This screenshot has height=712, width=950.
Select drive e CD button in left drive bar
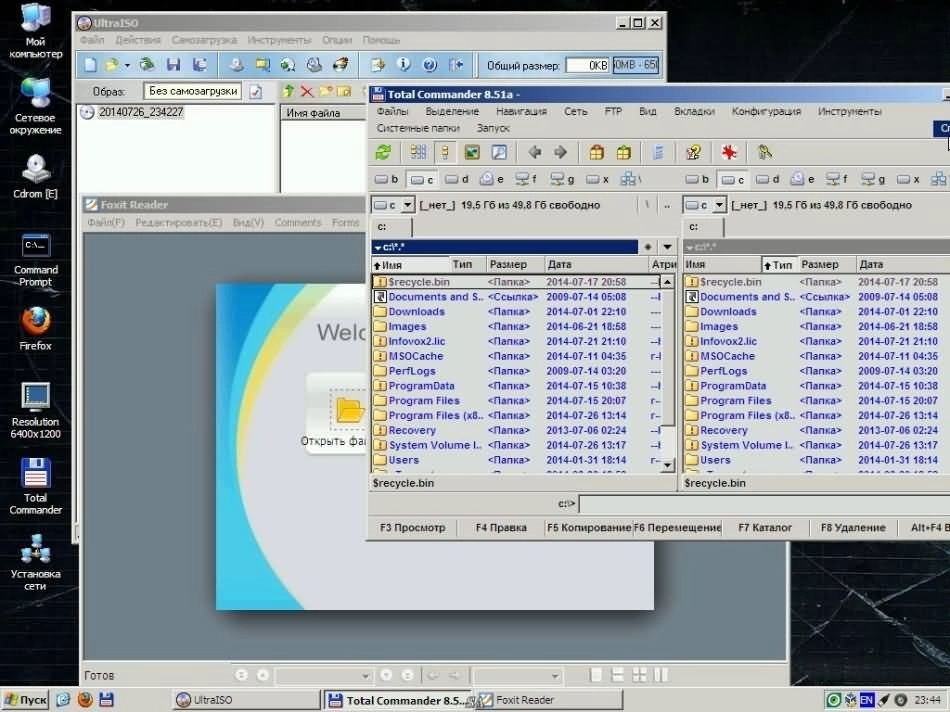[491, 179]
